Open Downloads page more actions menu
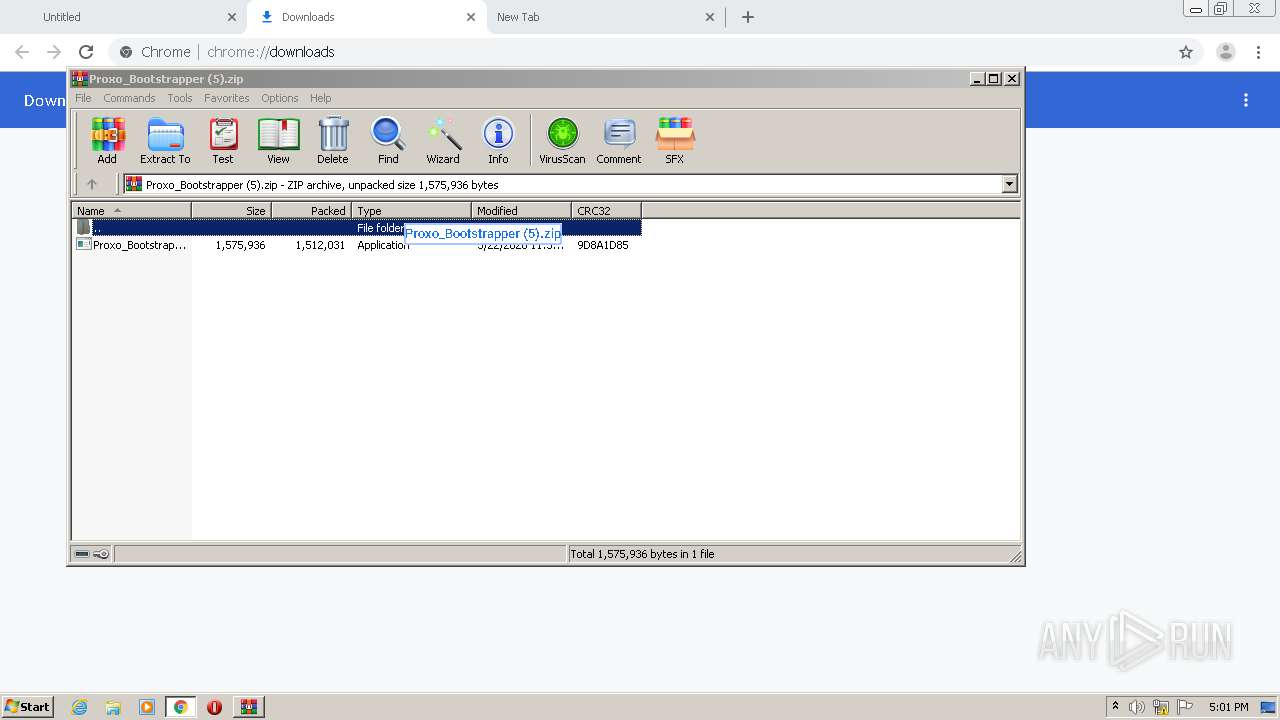 click(1246, 100)
